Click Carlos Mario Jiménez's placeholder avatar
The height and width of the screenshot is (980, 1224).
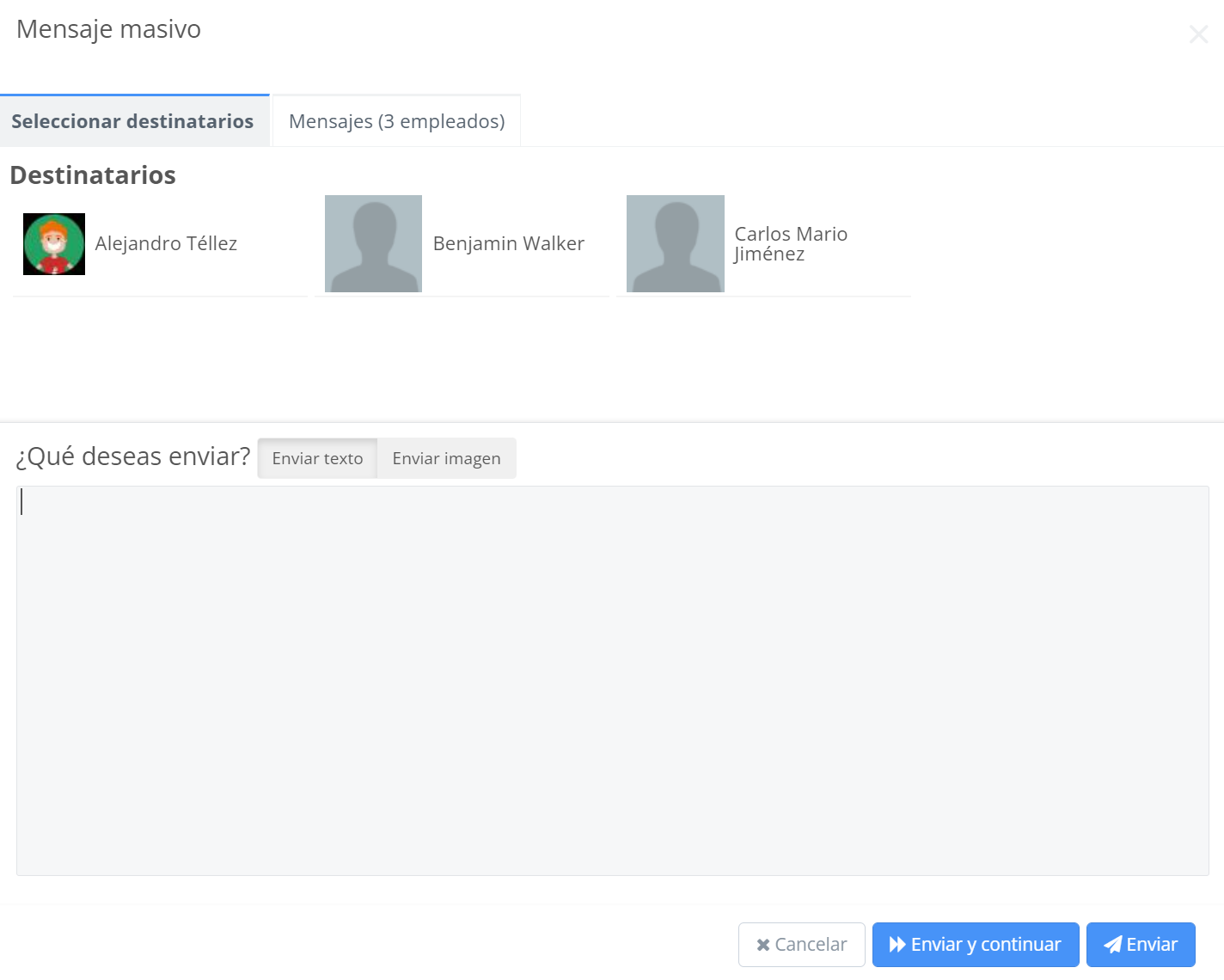click(675, 244)
